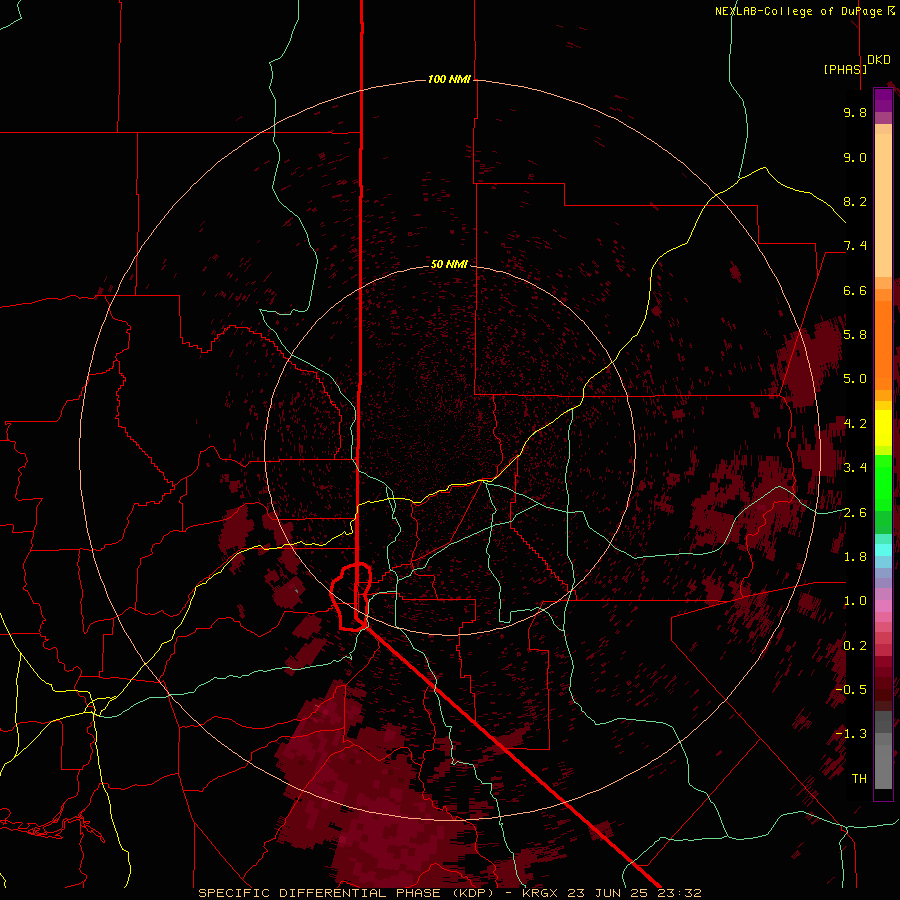Select the 5.0 scale value
The height and width of the screenshot is (900, 900).
point(855,379)
